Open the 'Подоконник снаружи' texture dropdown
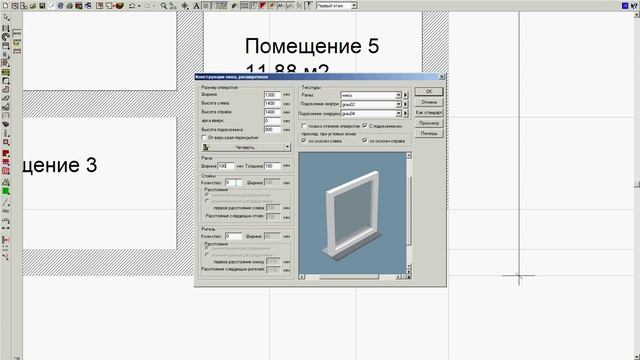This screenshot has height=360, width=640. 398,113
